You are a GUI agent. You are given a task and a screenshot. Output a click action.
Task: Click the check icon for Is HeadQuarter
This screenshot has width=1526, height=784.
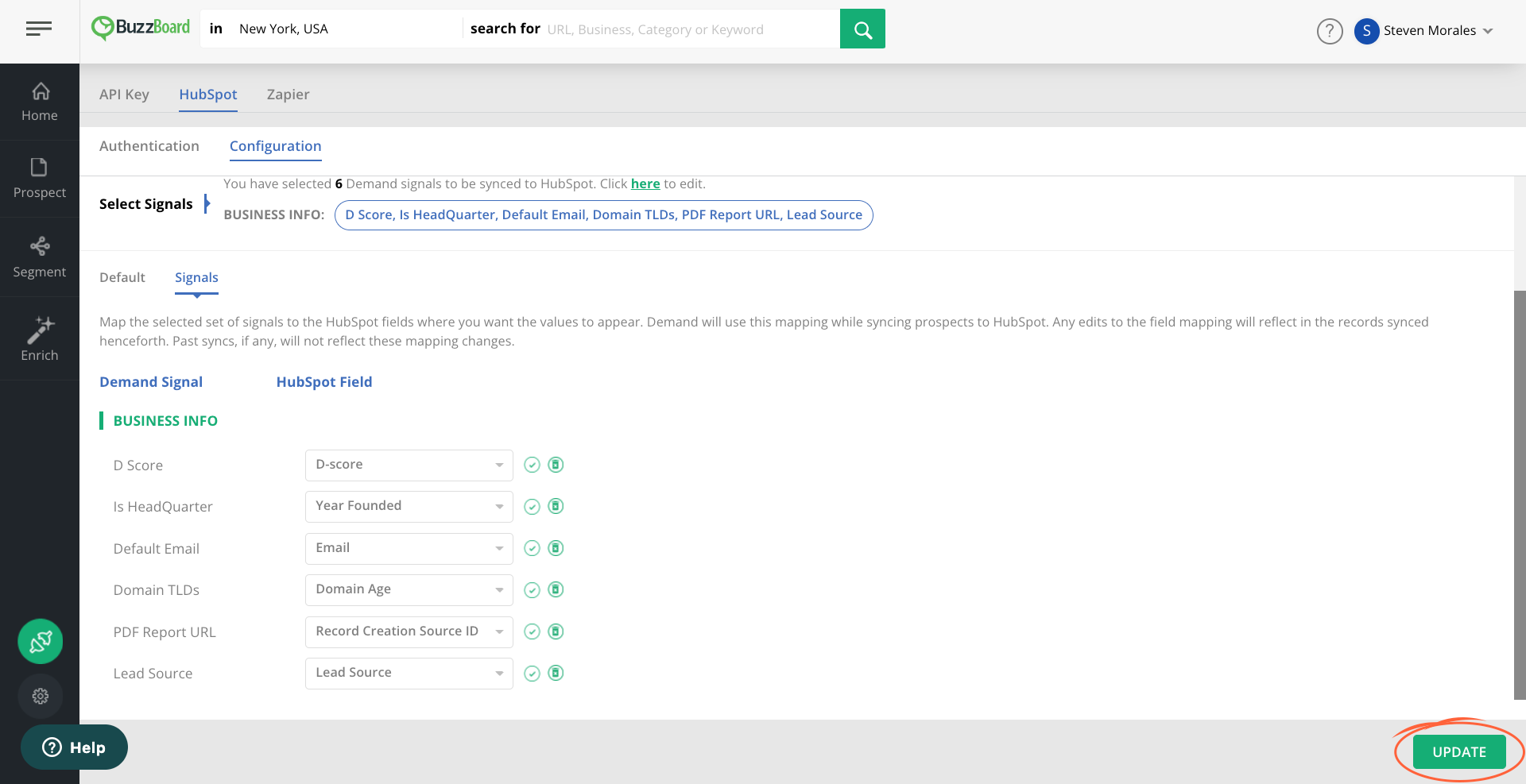click(533, 507)
